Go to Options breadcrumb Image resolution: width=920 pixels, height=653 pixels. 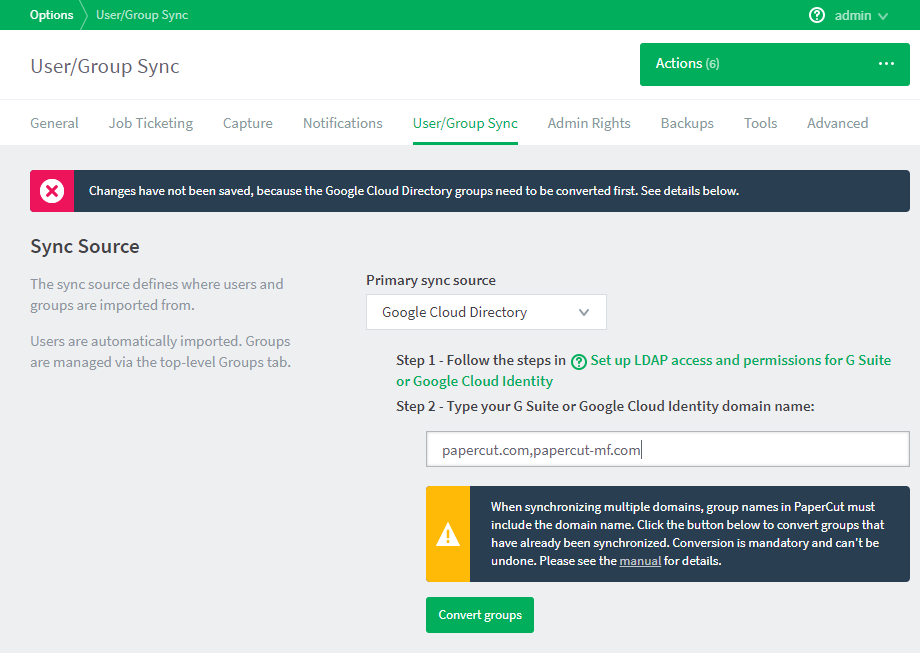coord(52,15)
